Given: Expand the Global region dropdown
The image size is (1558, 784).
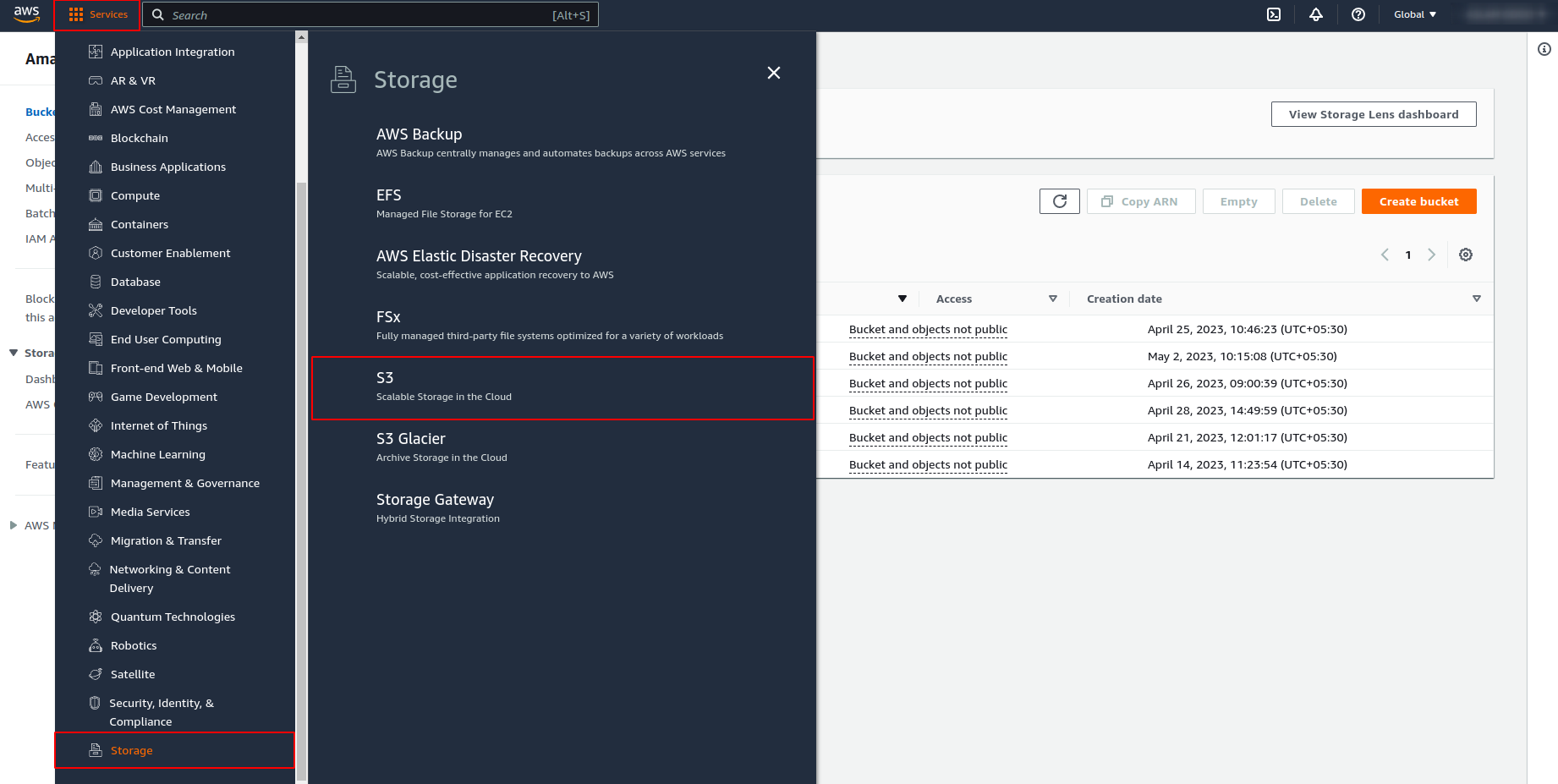Looking at the screenshot, I should pos(1415,14).
